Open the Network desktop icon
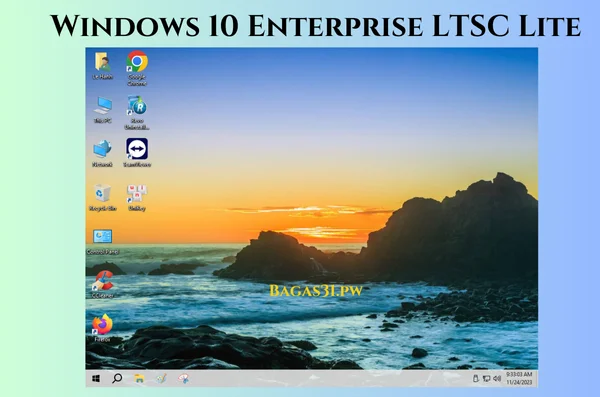The height and width of the screenshot is (397, 600). [102, 153]
